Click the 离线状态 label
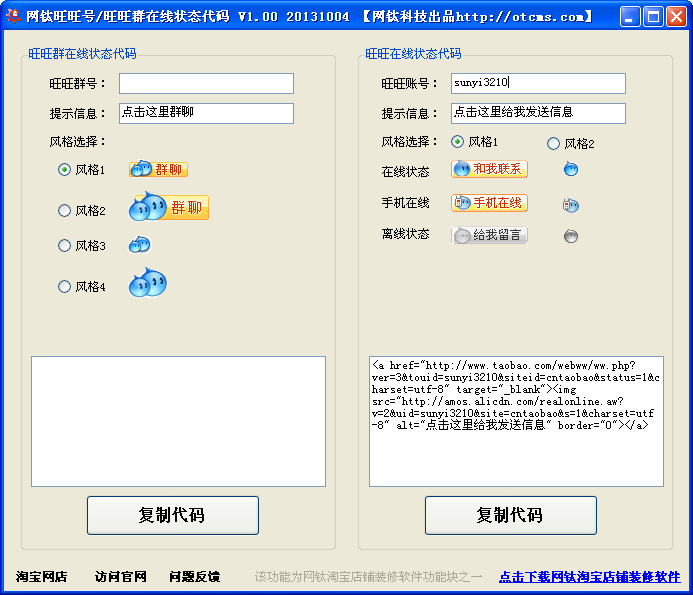The image size is (693, 595). point(405,234)
